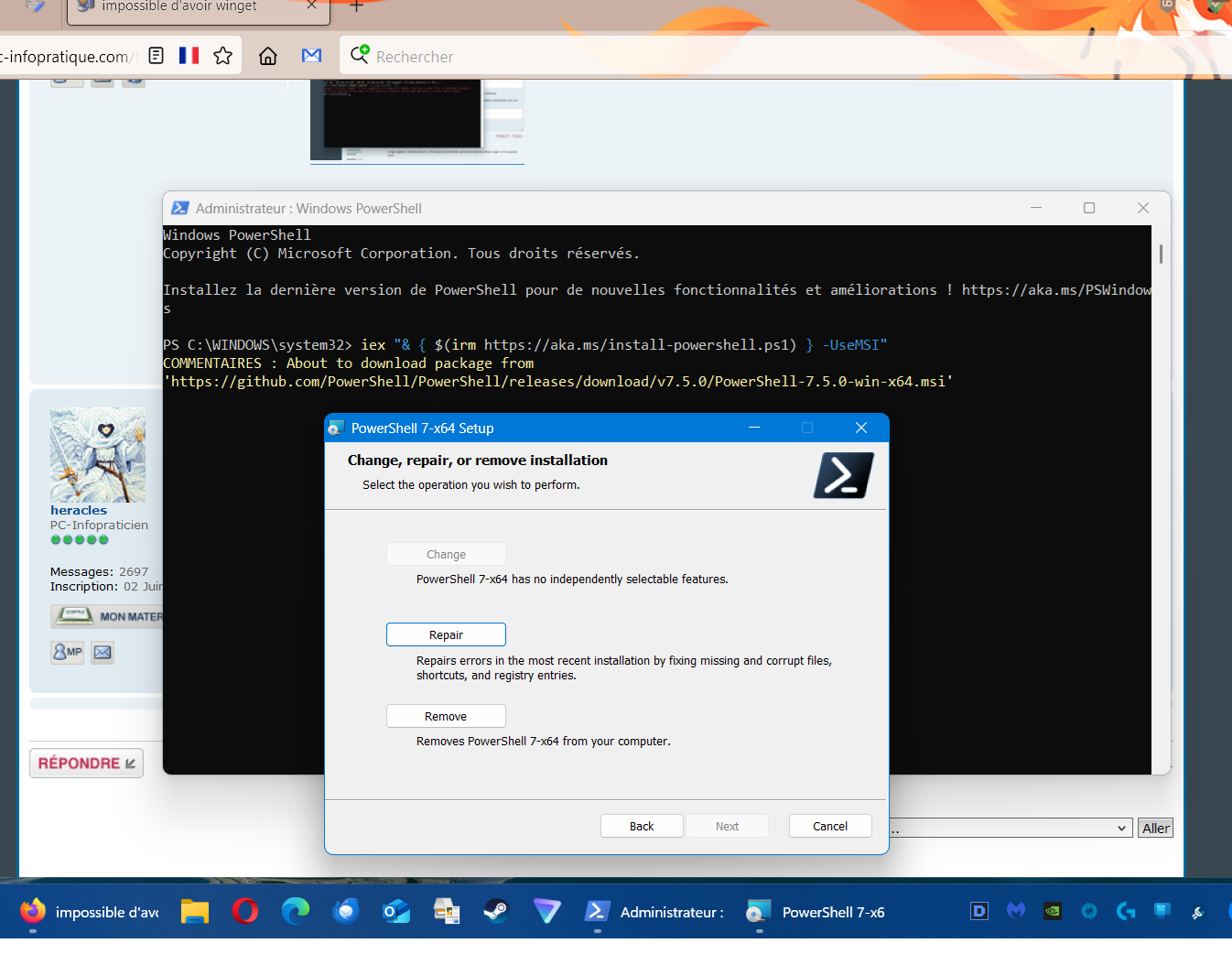Open the Firefox home page icon
Screen dimensions: 1232x954
[268, 56]
